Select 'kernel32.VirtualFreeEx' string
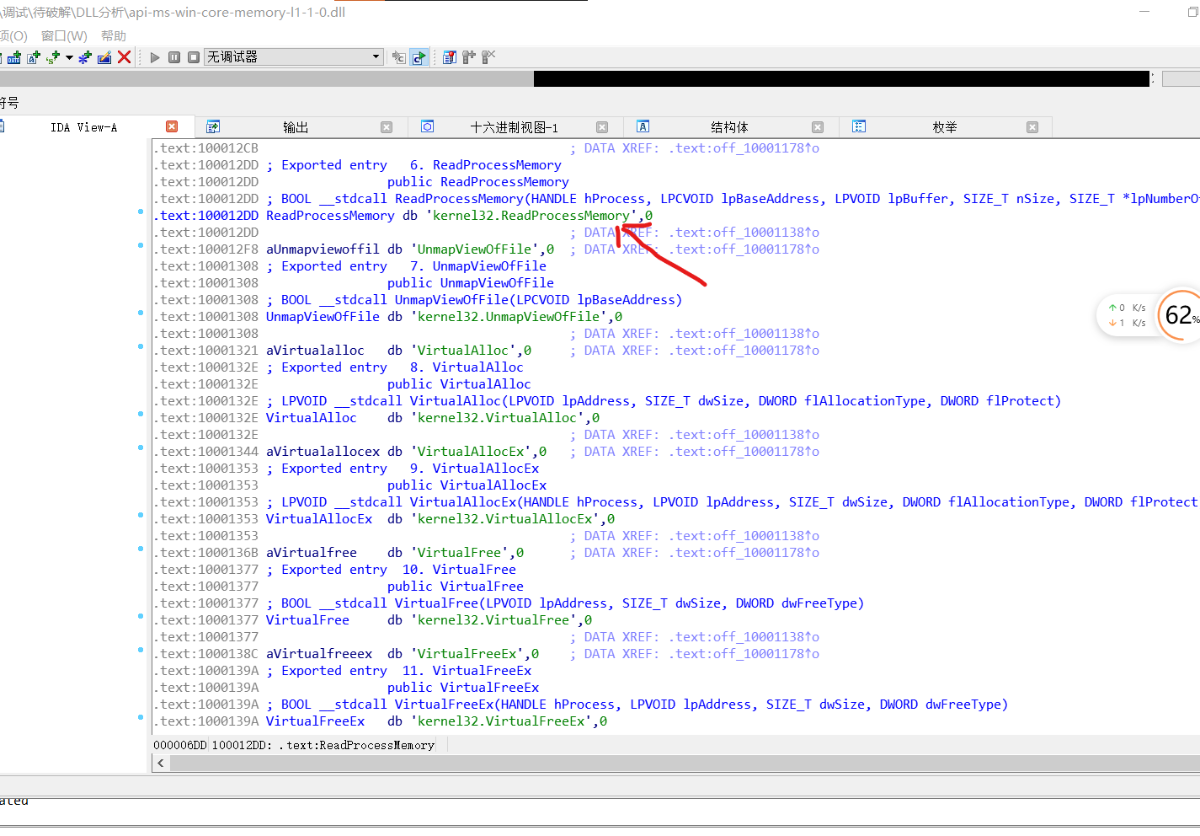Image resolution: width=1200 pixels, height=836 pixels. click(503, 721)
